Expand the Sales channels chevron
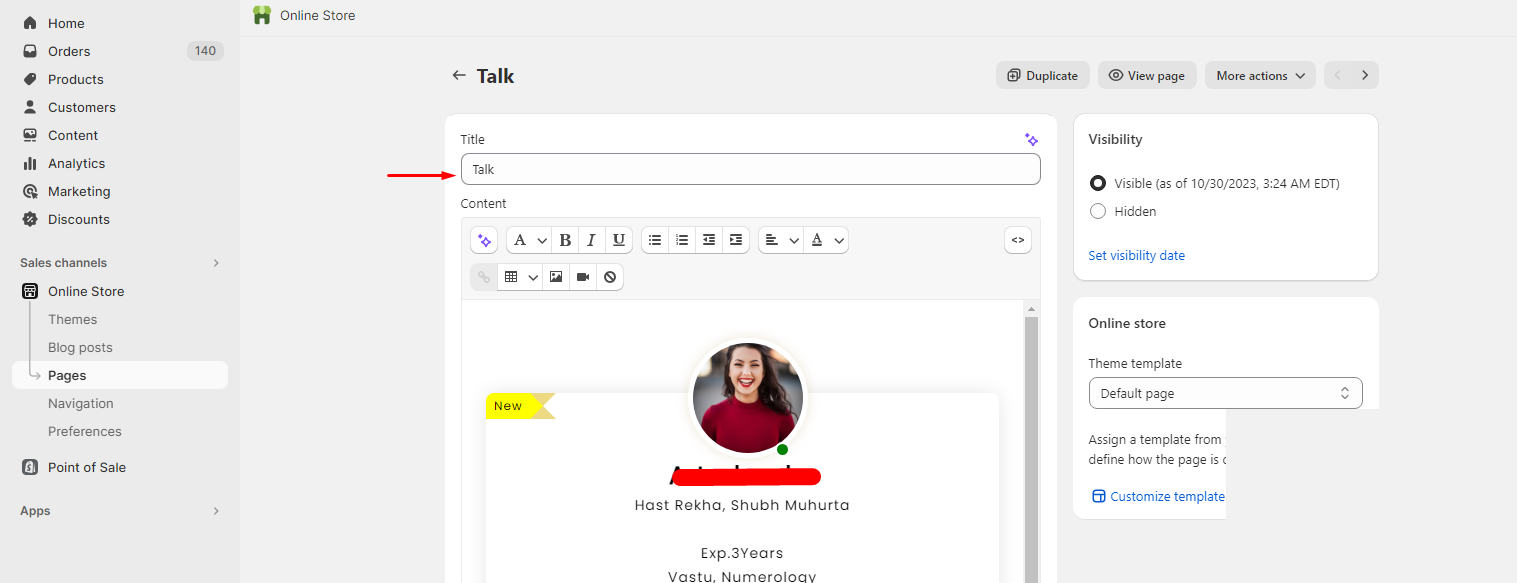1517x583 pixels. tap(216, 263)
